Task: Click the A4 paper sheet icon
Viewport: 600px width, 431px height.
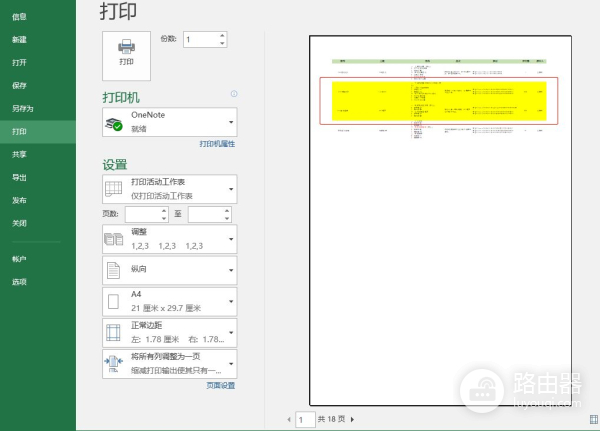Action: point(113,302)
